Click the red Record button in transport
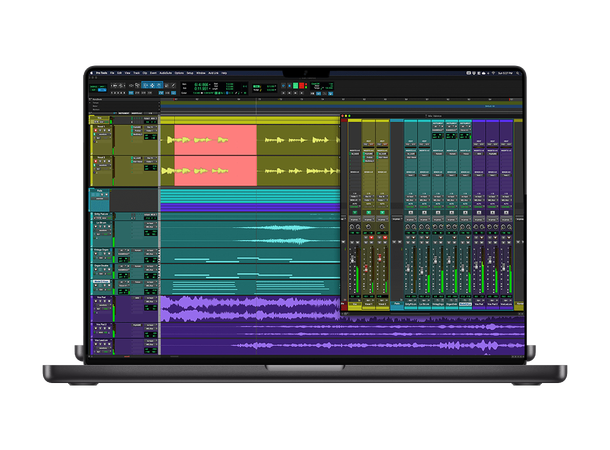The width and height of the screenshot is (610, 450). point(301,86)
